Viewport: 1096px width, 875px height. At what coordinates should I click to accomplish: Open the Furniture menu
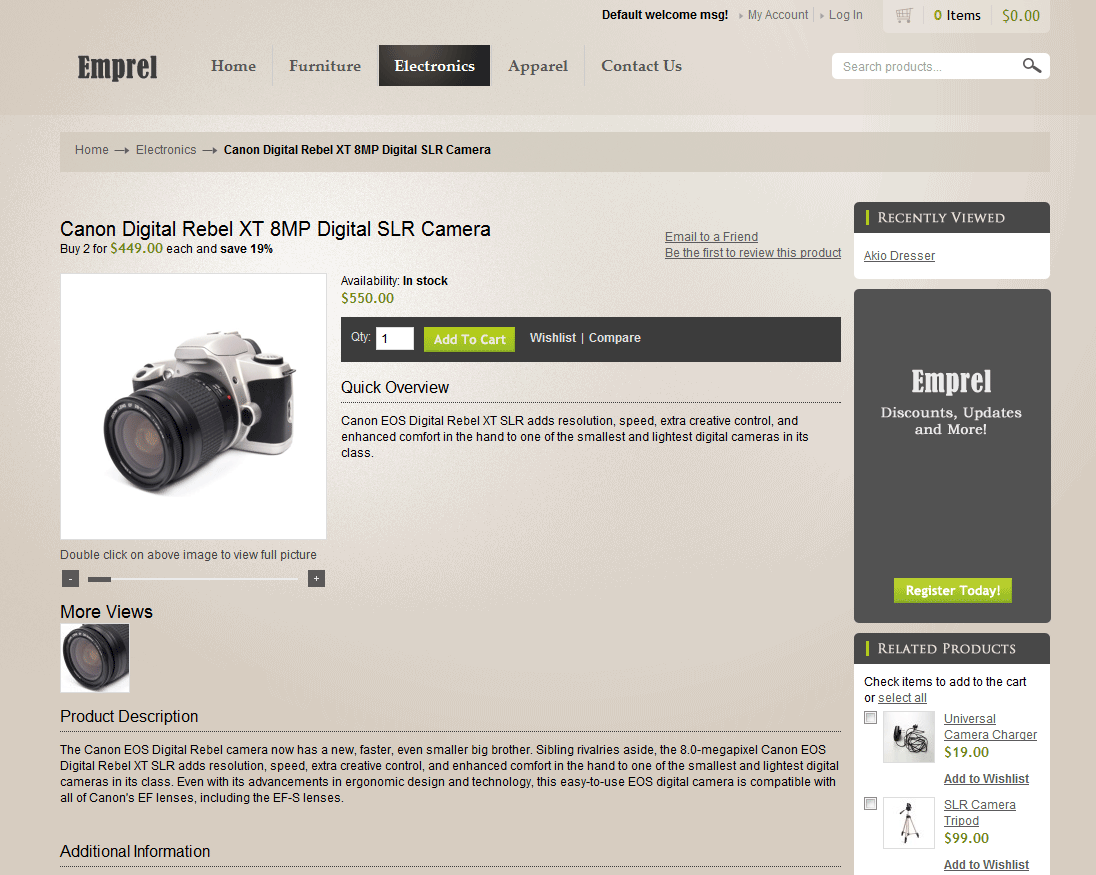[x=325, y=66]
